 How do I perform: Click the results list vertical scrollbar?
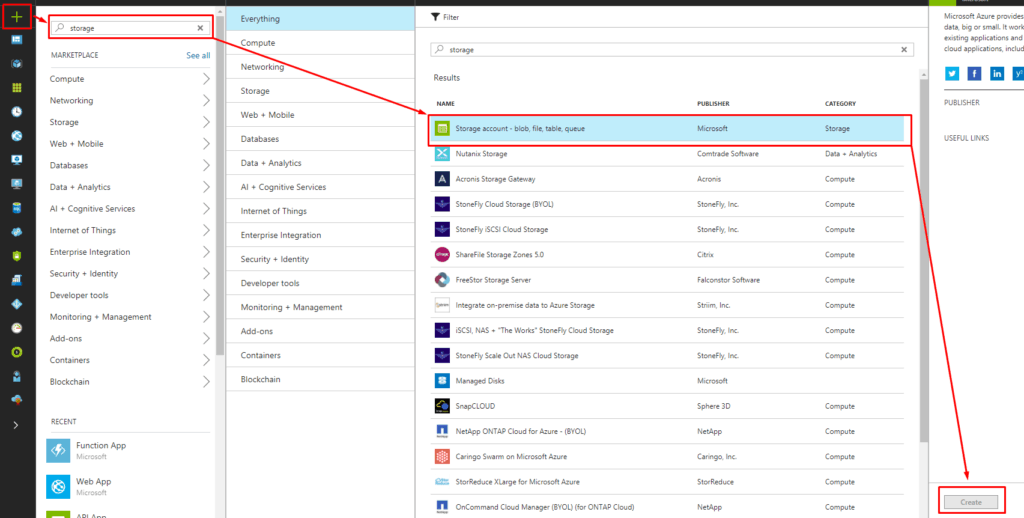[x=923, y=261]
